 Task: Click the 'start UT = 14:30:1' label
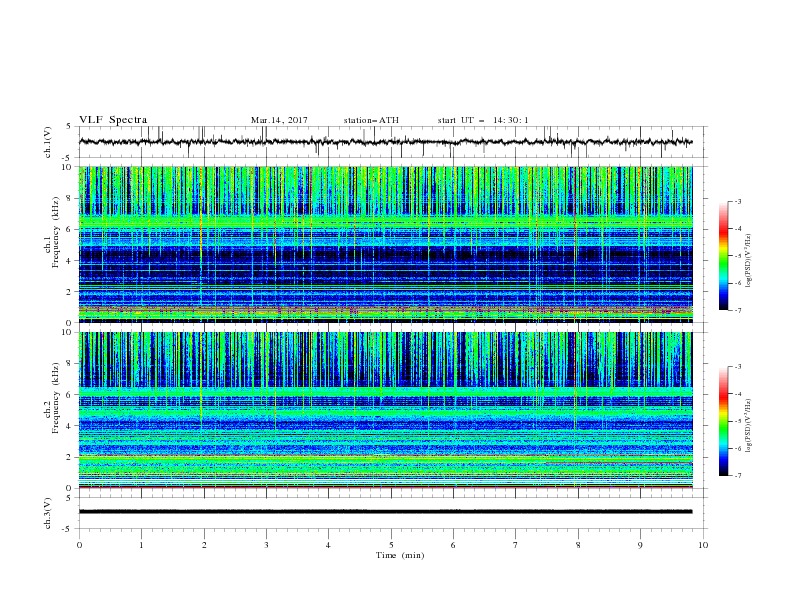pyautogui.click(x=483, y=120)
